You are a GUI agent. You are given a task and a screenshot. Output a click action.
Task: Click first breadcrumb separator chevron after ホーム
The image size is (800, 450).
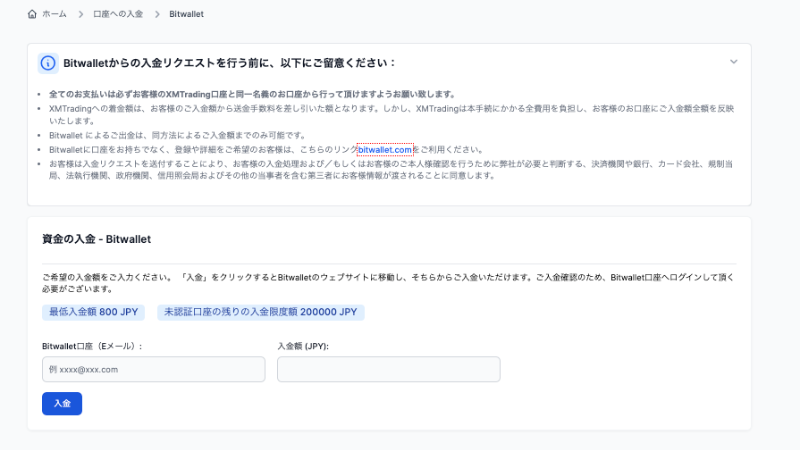pos(80,14)
